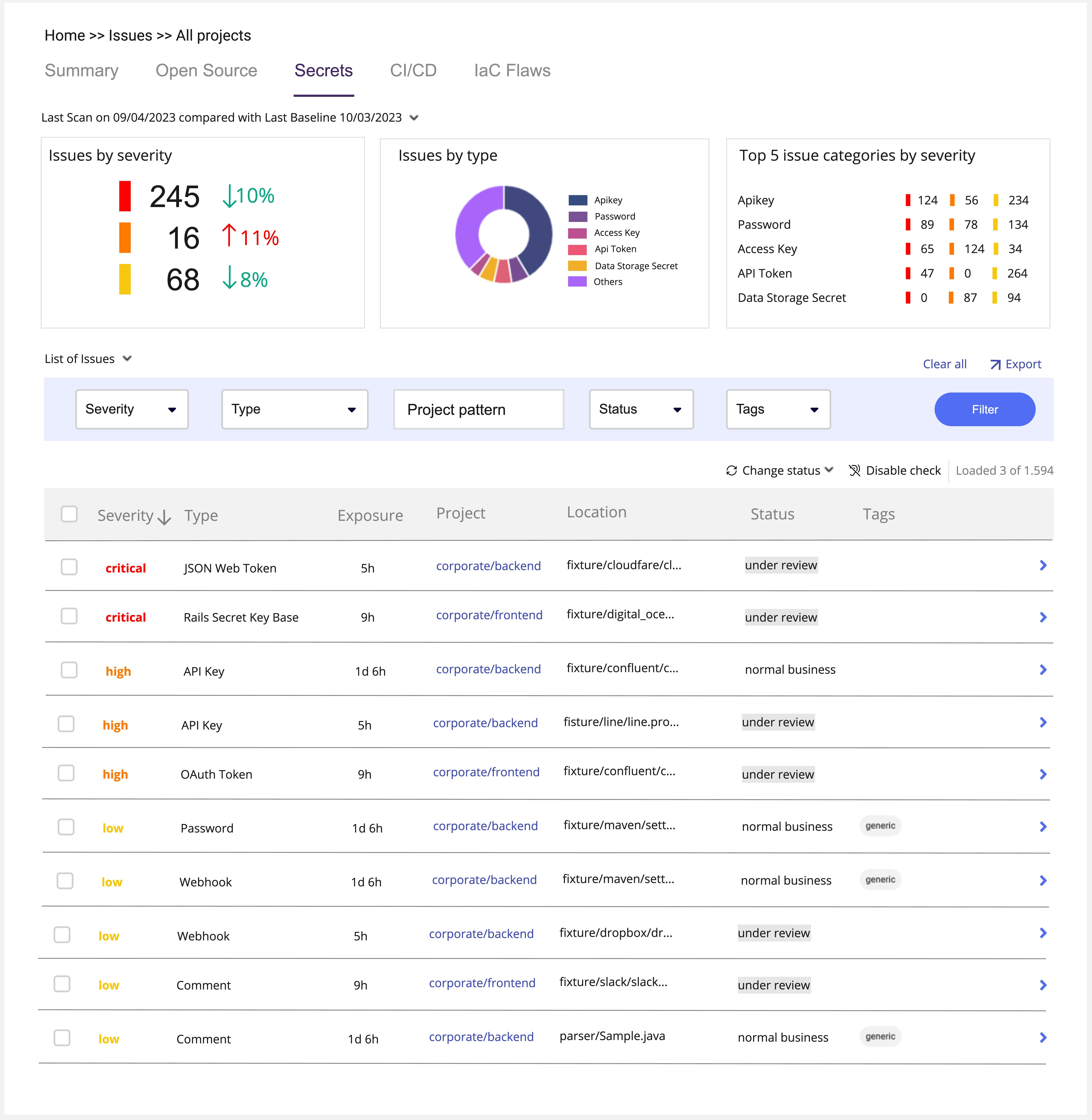This screenshot has width=1092, height=1120.
Task: Click the generic tag on Password row
Action: pos(880,826)
